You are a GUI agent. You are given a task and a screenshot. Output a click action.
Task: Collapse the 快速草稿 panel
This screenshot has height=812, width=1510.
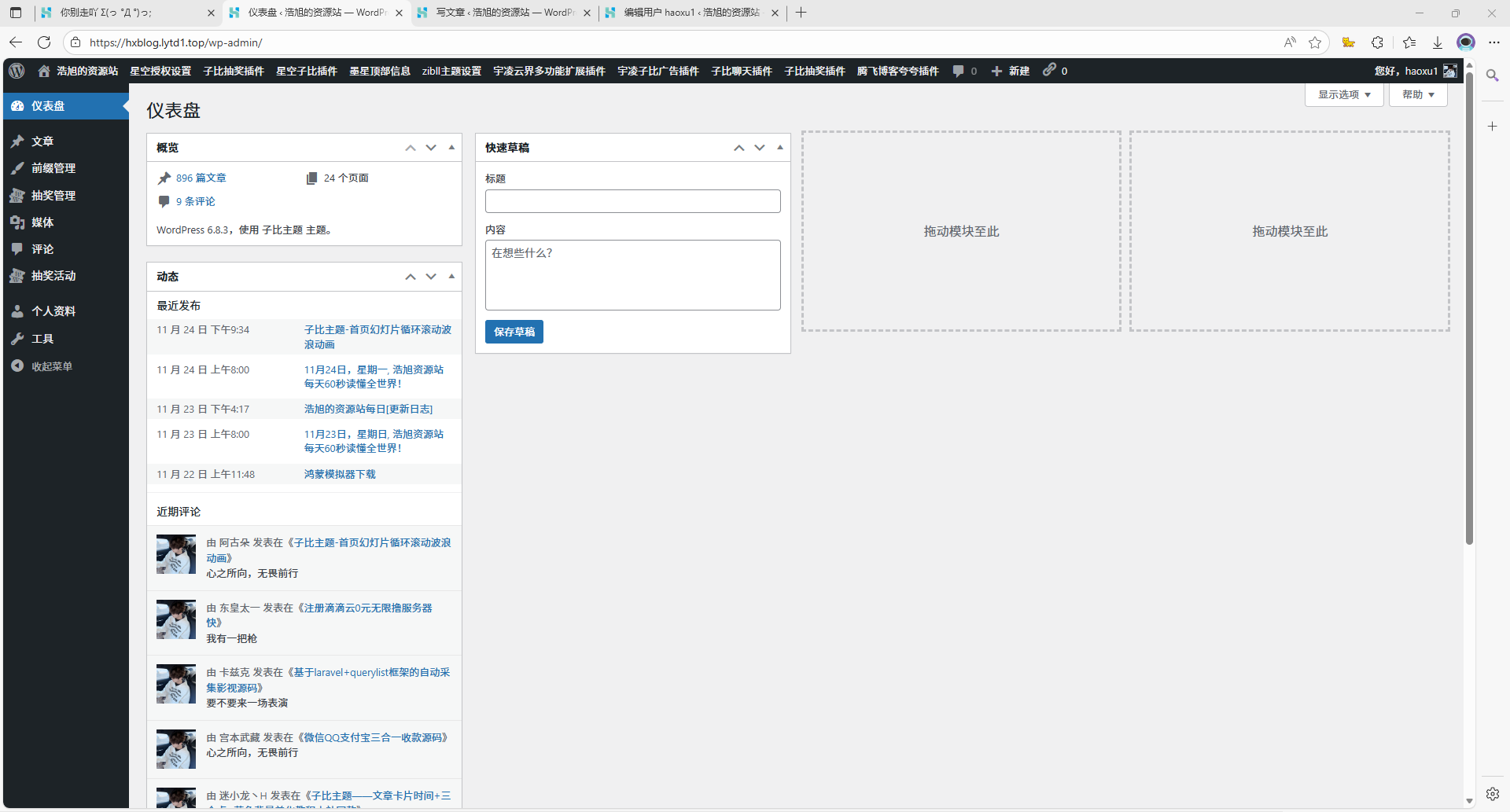[x=779, y=147]
